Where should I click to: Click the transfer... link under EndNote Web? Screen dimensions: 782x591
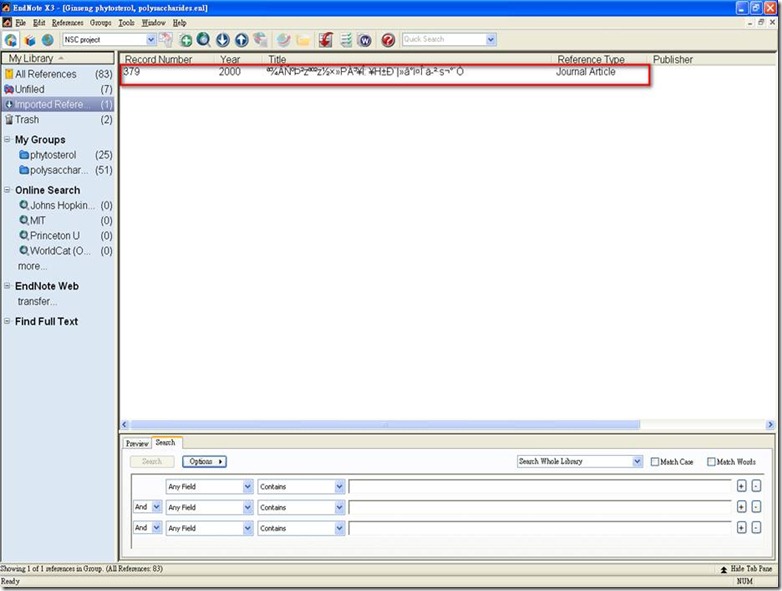coord(37,301)
